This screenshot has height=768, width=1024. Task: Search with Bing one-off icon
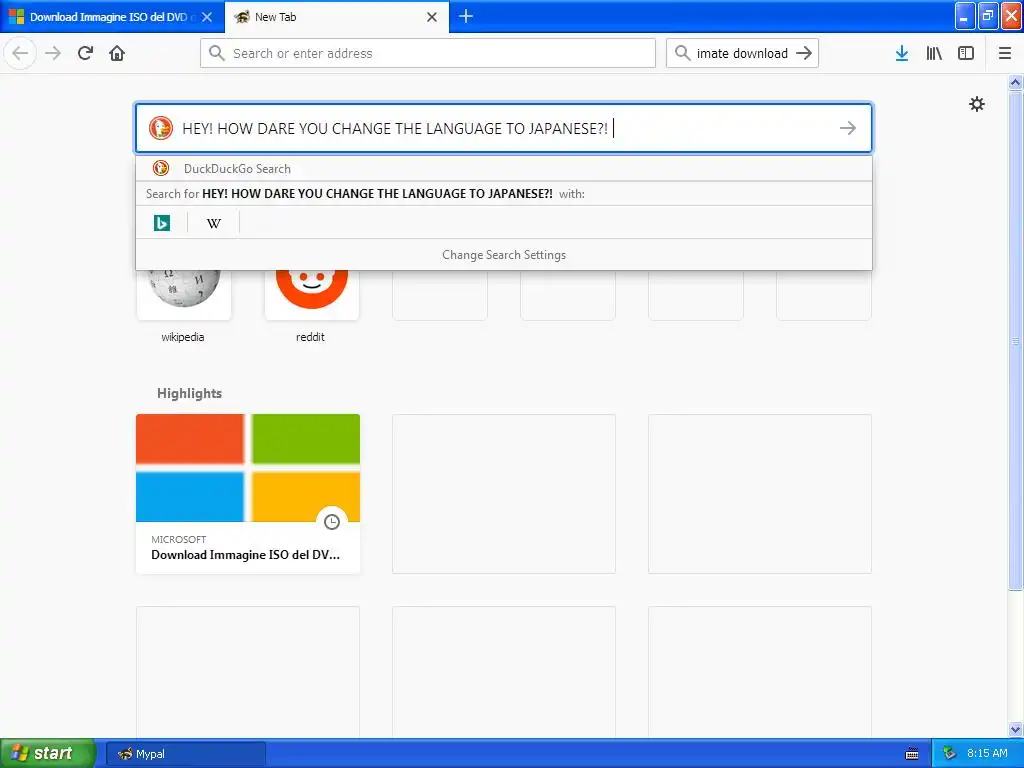(x=161, y=223)
